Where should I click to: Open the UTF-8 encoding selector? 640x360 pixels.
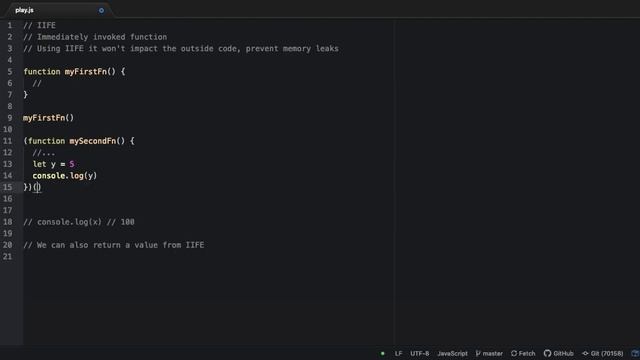(x=420, y=353)
